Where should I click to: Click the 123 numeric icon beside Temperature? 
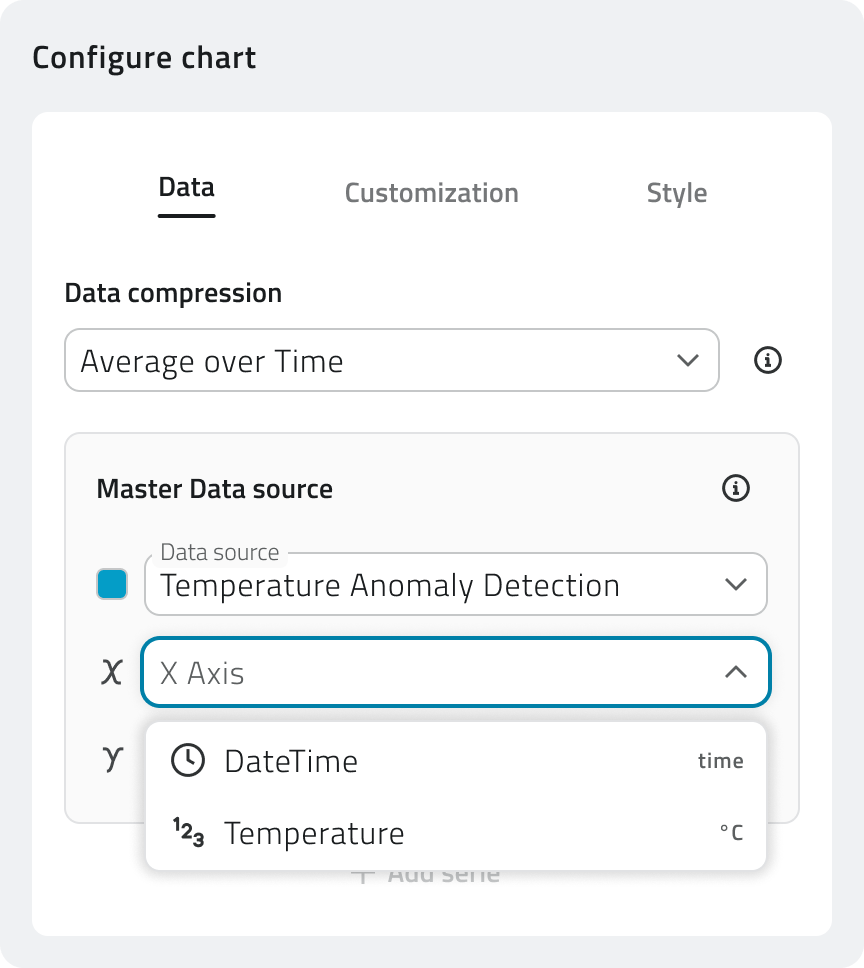tap(188, 832)
